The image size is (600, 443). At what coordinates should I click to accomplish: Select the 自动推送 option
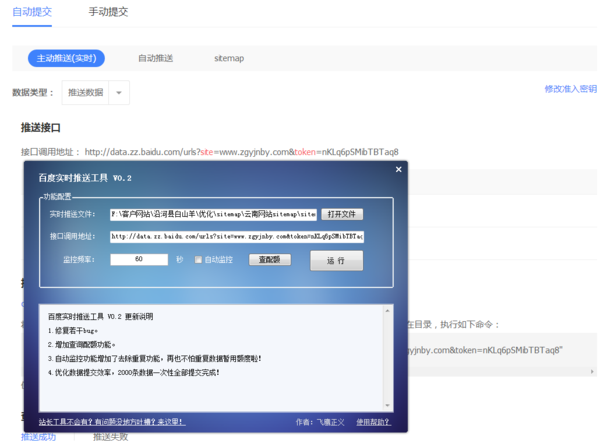coord(155,58)
